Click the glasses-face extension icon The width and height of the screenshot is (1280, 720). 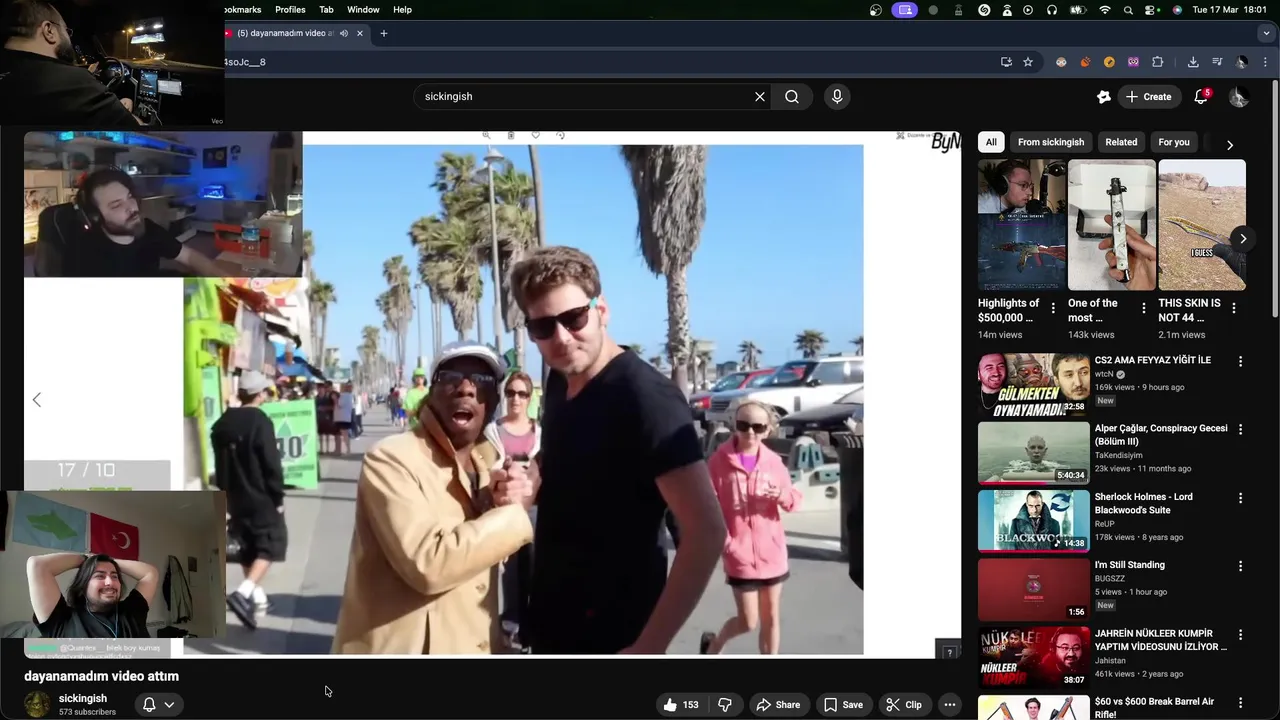pyautogui.click(x=1061, y=62)
